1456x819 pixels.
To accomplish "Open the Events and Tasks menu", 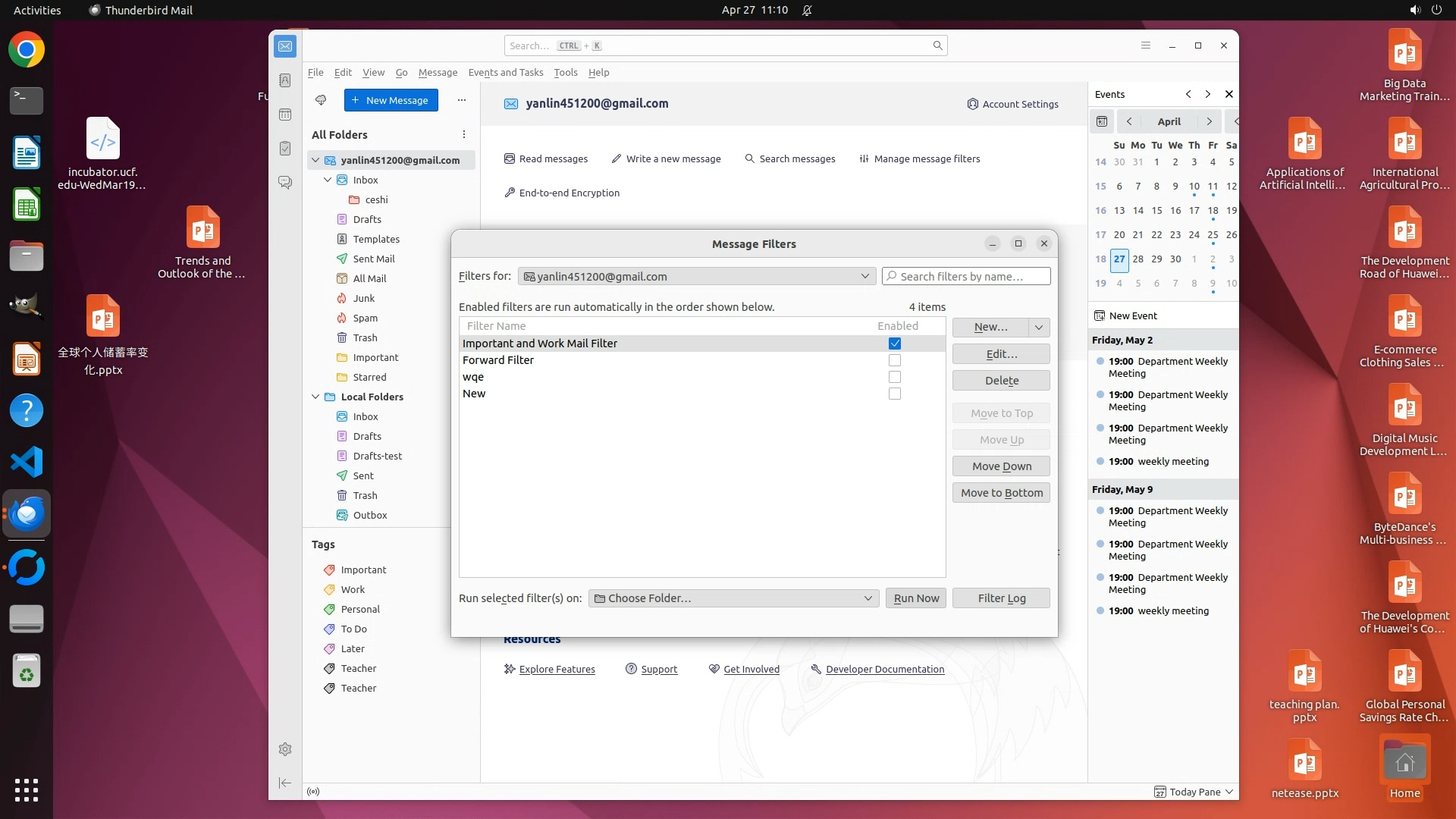I will click(505, 73).
